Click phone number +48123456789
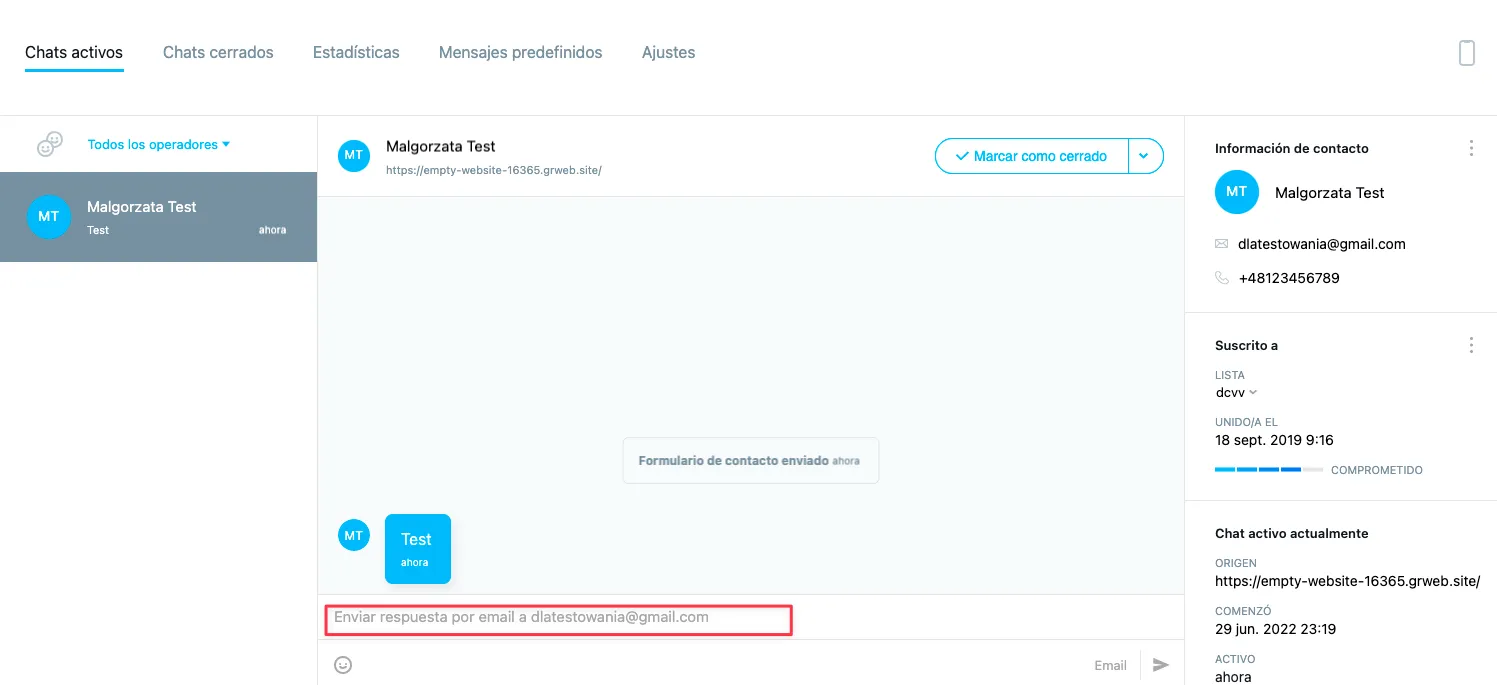The image size is (1497, 685). tap(1289, 278)
